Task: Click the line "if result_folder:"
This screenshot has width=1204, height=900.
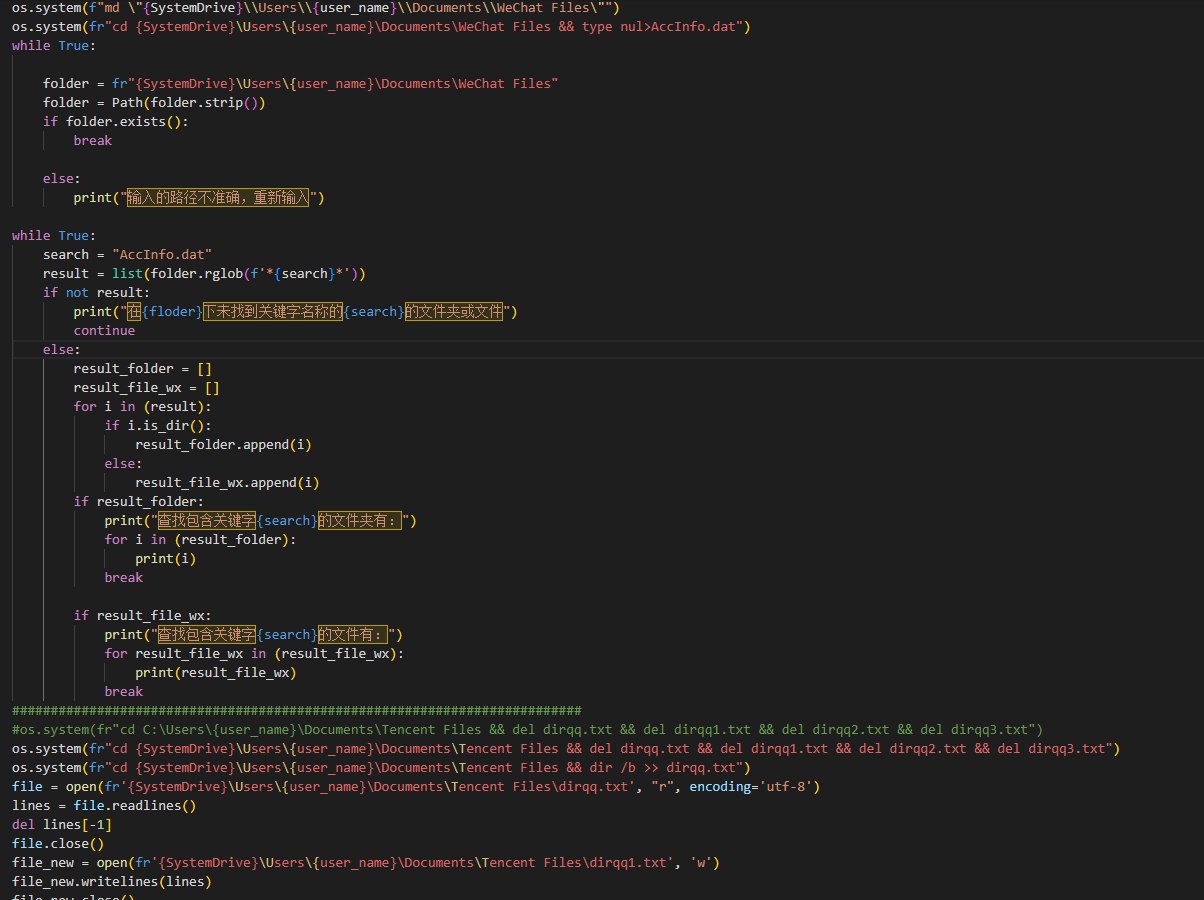Action: pos(138,501)
